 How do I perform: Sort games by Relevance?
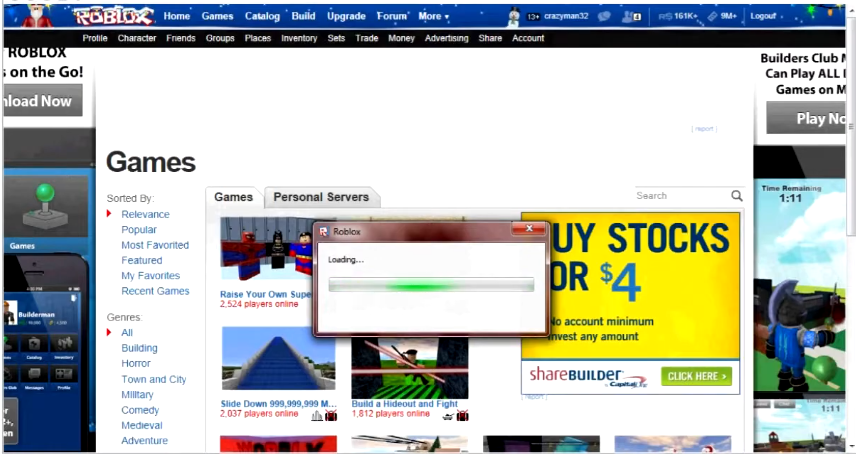(x=145, y=214)
